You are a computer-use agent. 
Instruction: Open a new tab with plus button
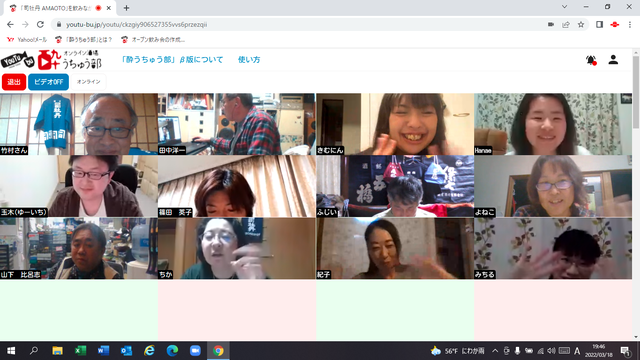pyautogui.click(x=126, y=8)
